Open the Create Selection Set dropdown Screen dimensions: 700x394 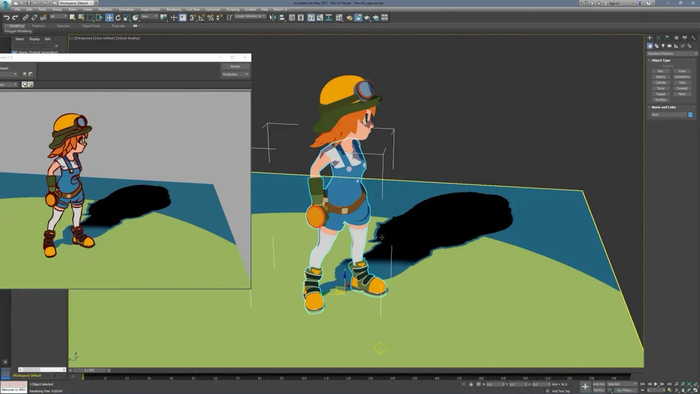coord(250,17)
